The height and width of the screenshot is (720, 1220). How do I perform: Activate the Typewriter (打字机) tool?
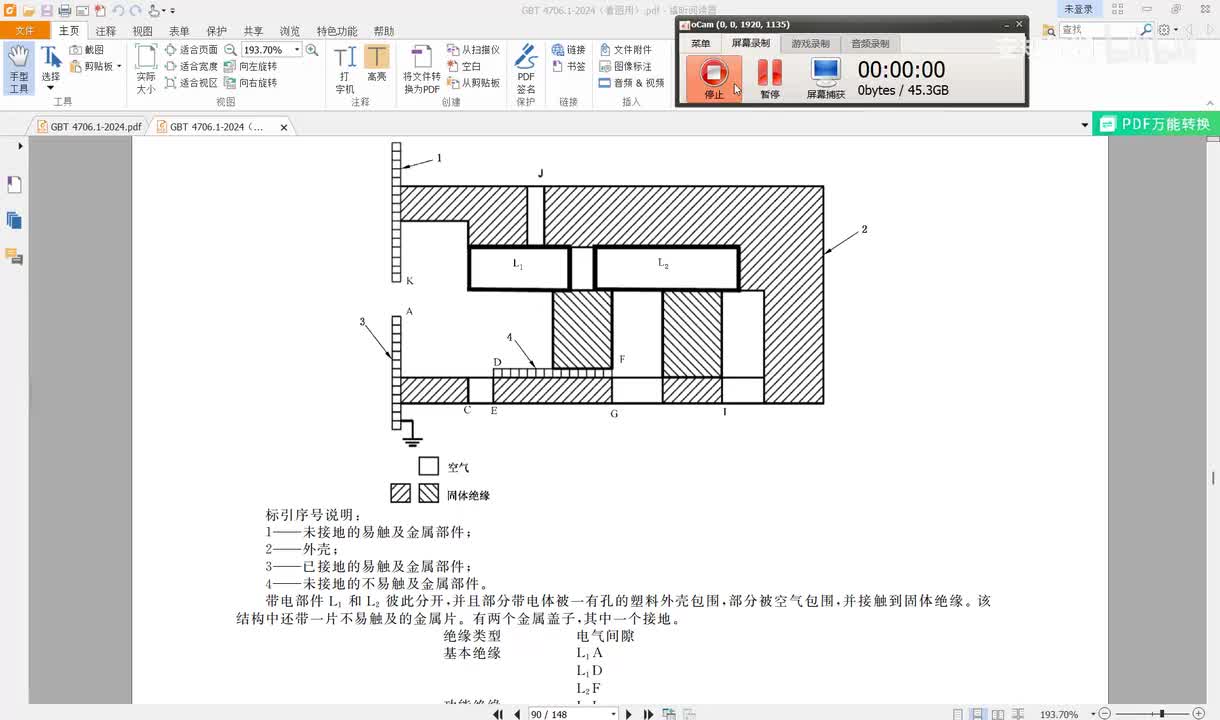click(345, 69)
